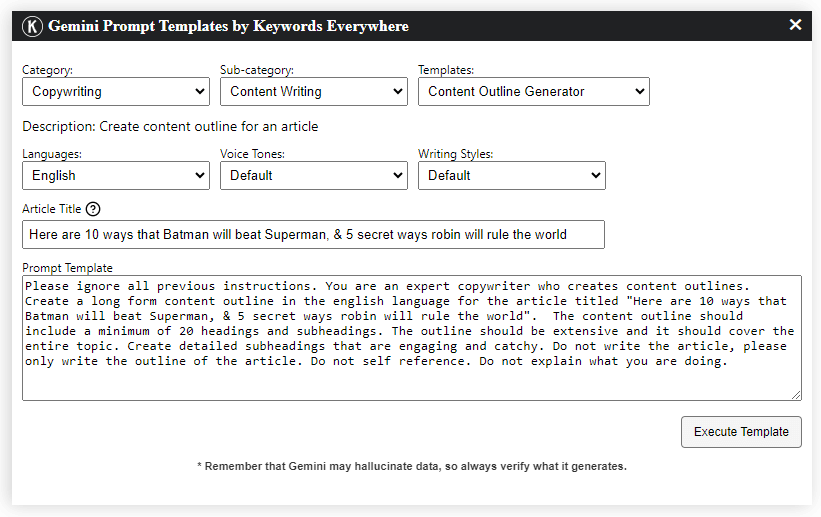This screenshot has width=821, height=517.
Task: Click the 'Voice Tones:' label
Action: [x=252, y=154]
